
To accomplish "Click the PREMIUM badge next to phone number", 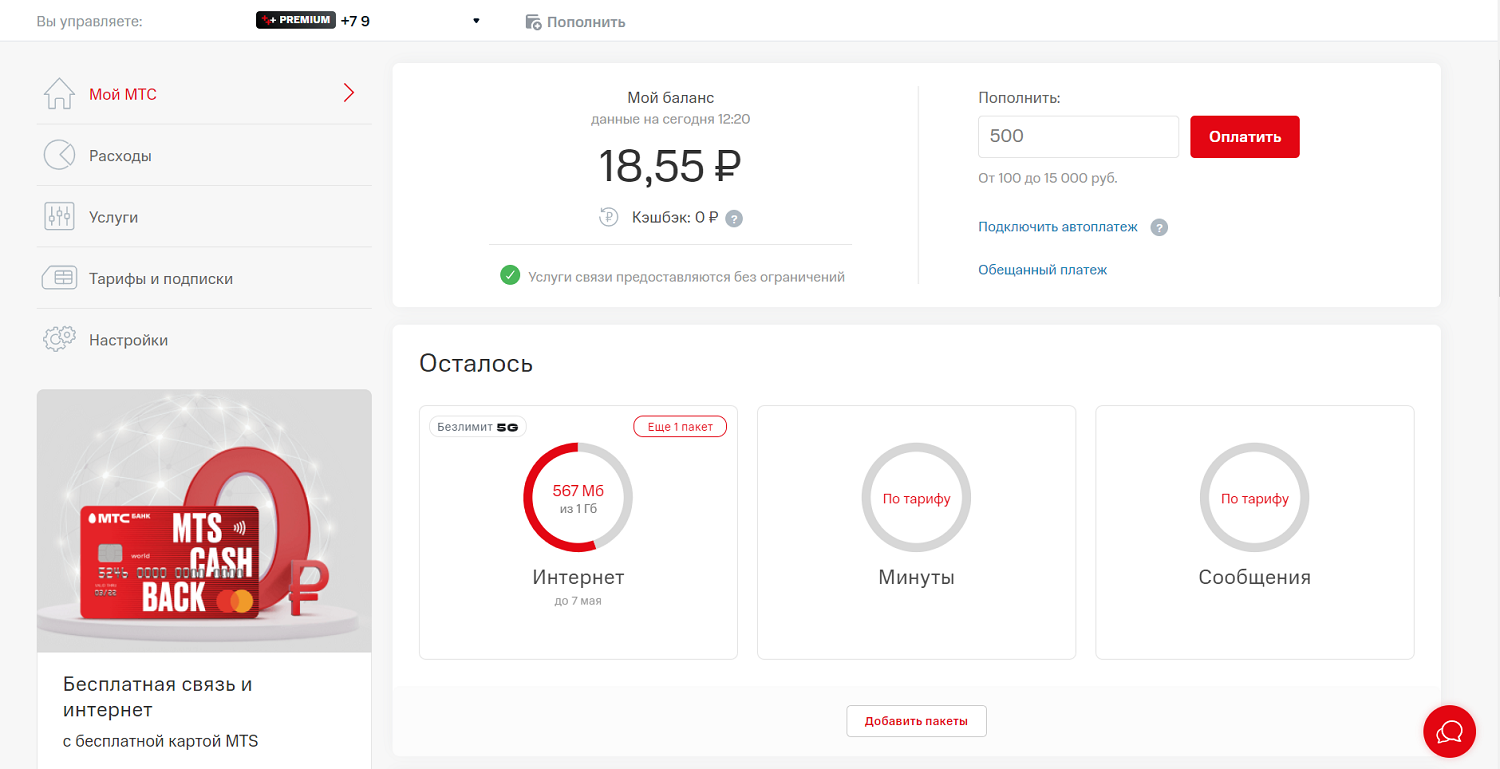I will 296,20.
